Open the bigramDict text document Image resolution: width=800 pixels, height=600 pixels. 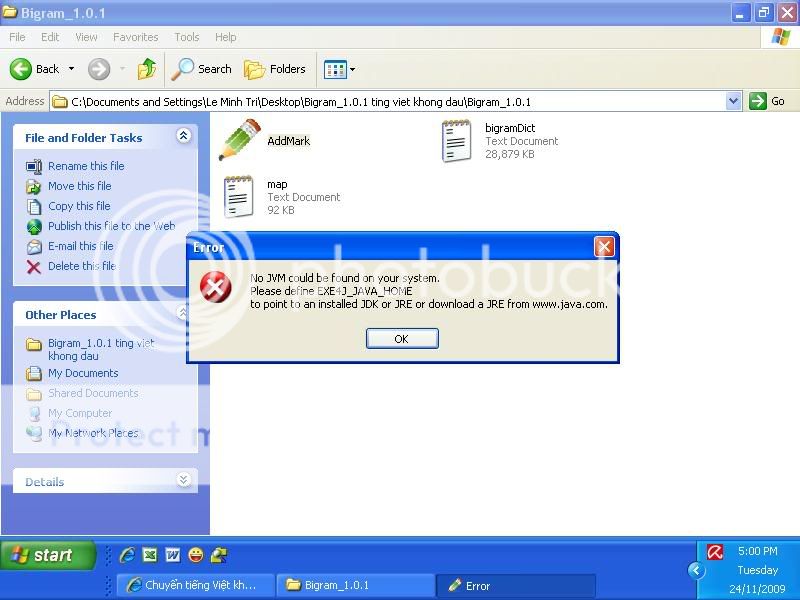[x=457, y=140]
